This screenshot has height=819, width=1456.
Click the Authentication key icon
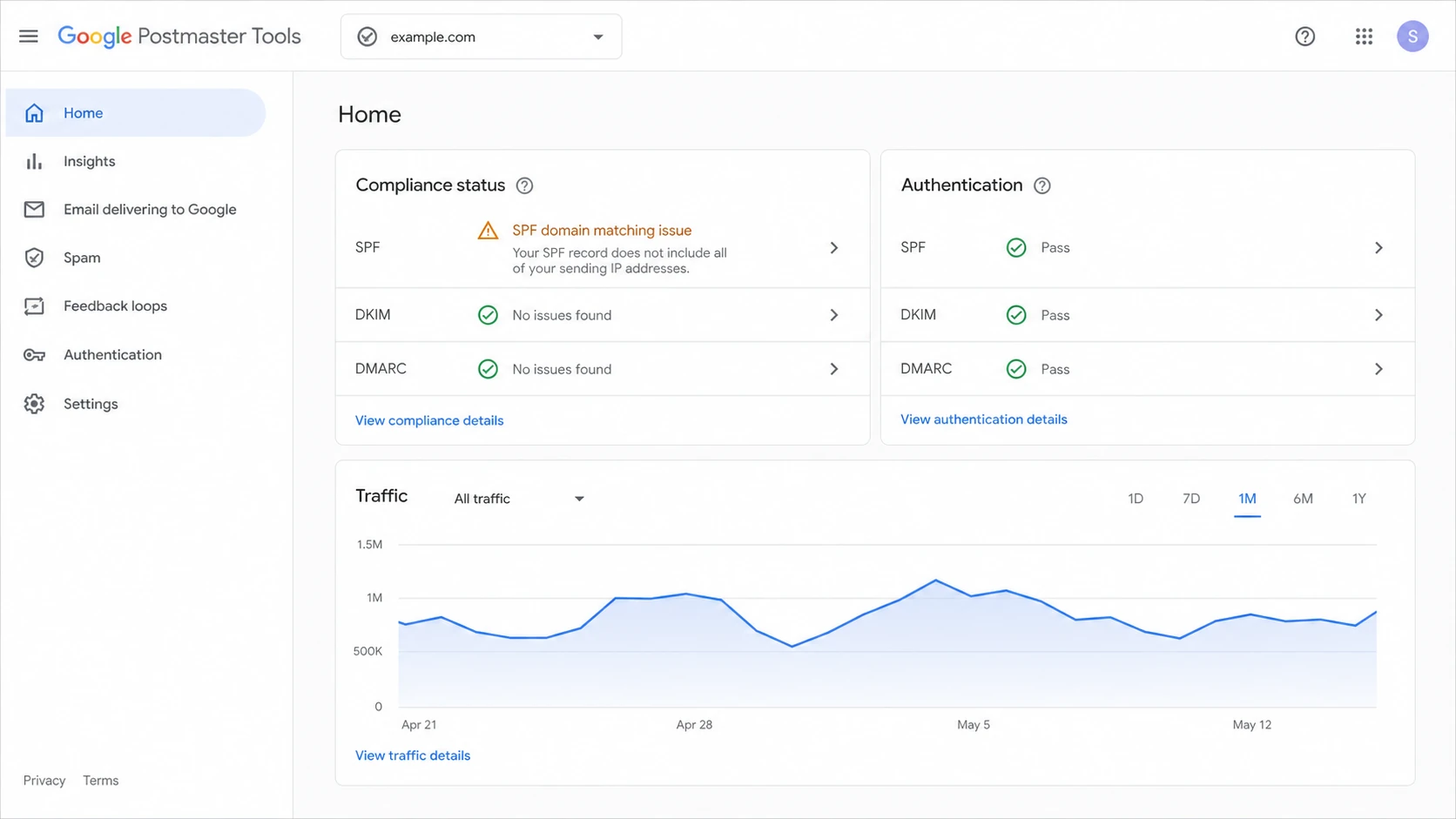point(34,355)
